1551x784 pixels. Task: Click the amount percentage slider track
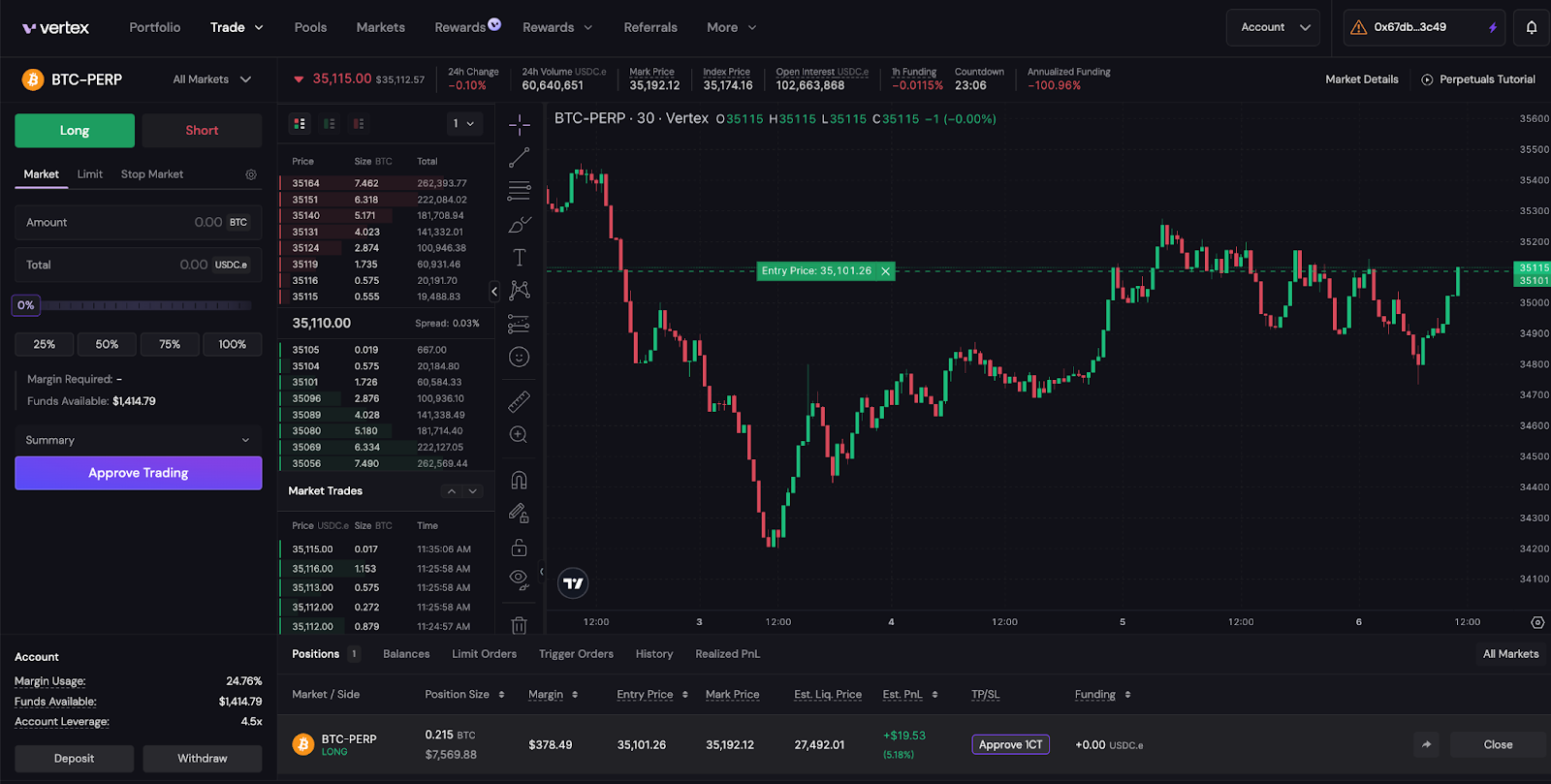pyautogui.click(x=145, y=305)
